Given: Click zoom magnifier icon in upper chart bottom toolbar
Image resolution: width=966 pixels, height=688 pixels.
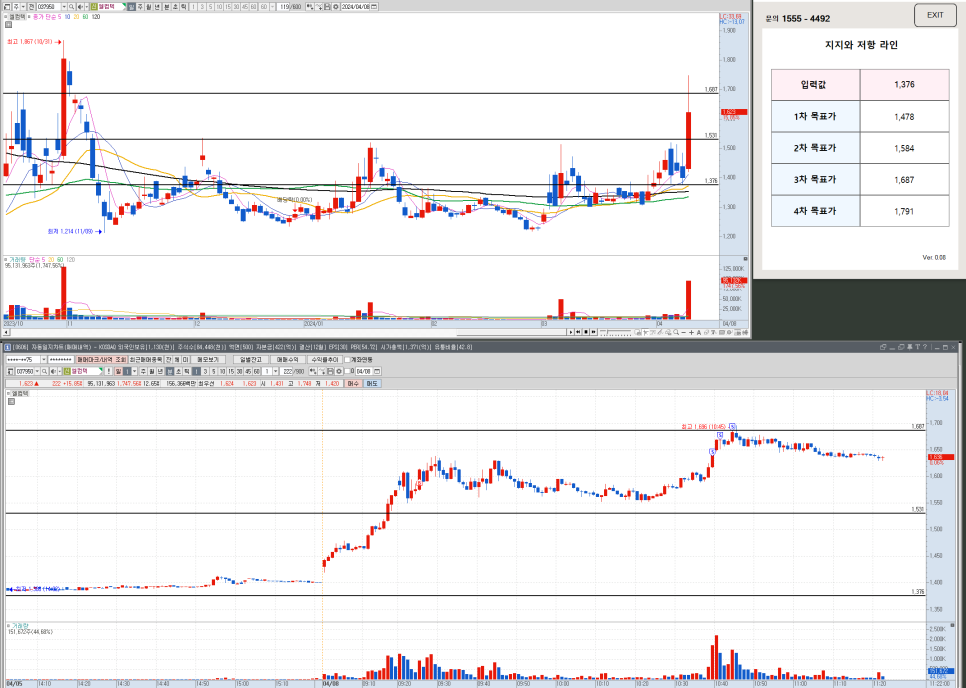Looking at the screenshot, I should (676, 332).
